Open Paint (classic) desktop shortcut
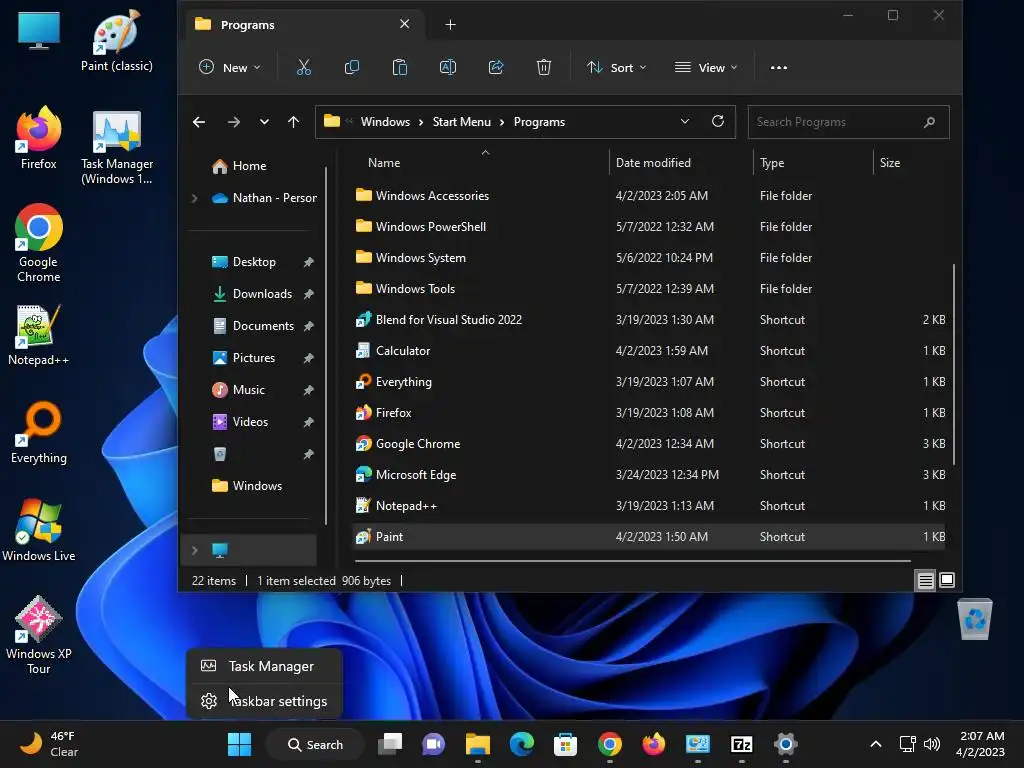1024x768 pixels. (117, 40)
